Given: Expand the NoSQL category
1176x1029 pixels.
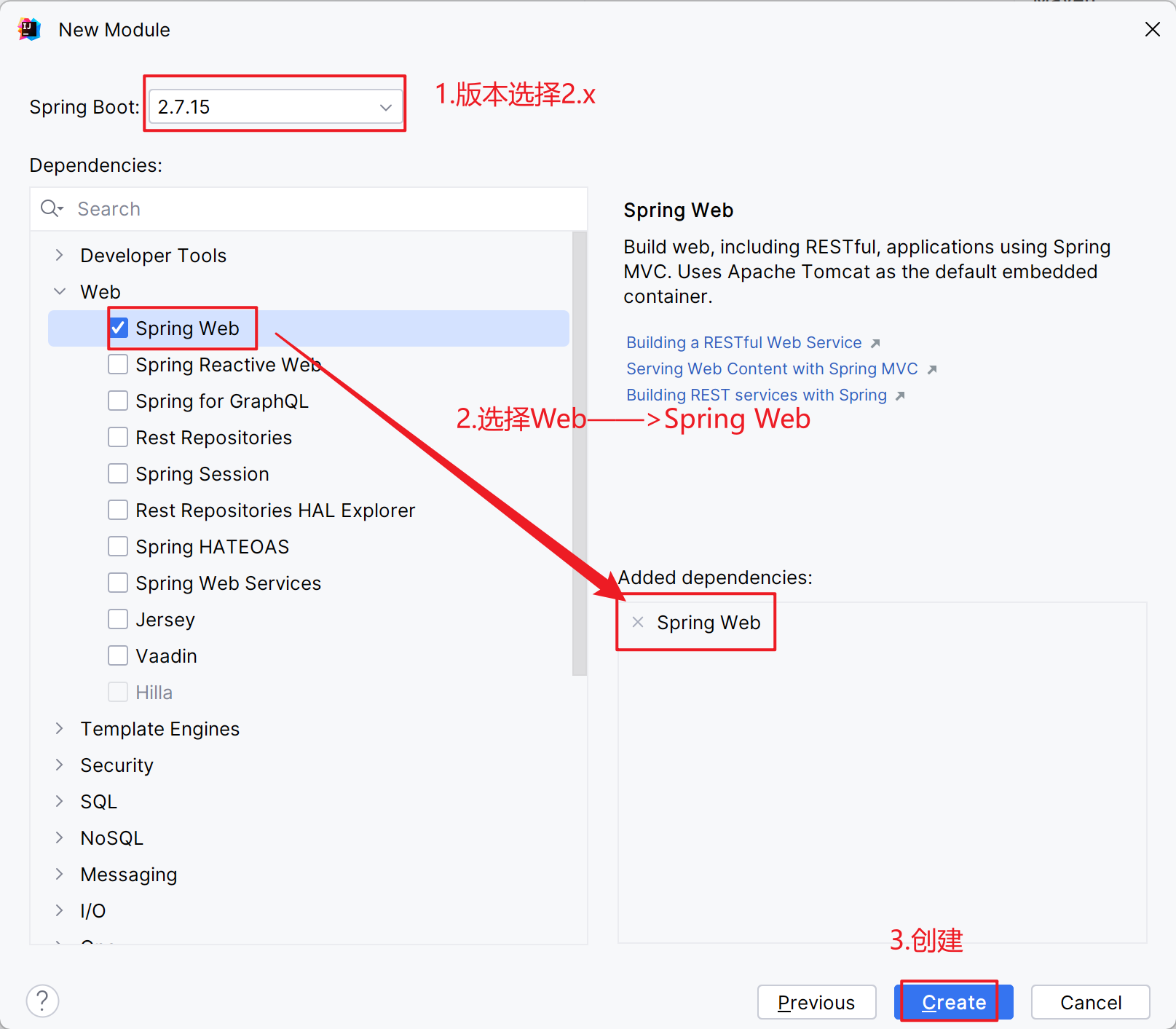Looking at the screenshot, I should (x=60, y=837).
